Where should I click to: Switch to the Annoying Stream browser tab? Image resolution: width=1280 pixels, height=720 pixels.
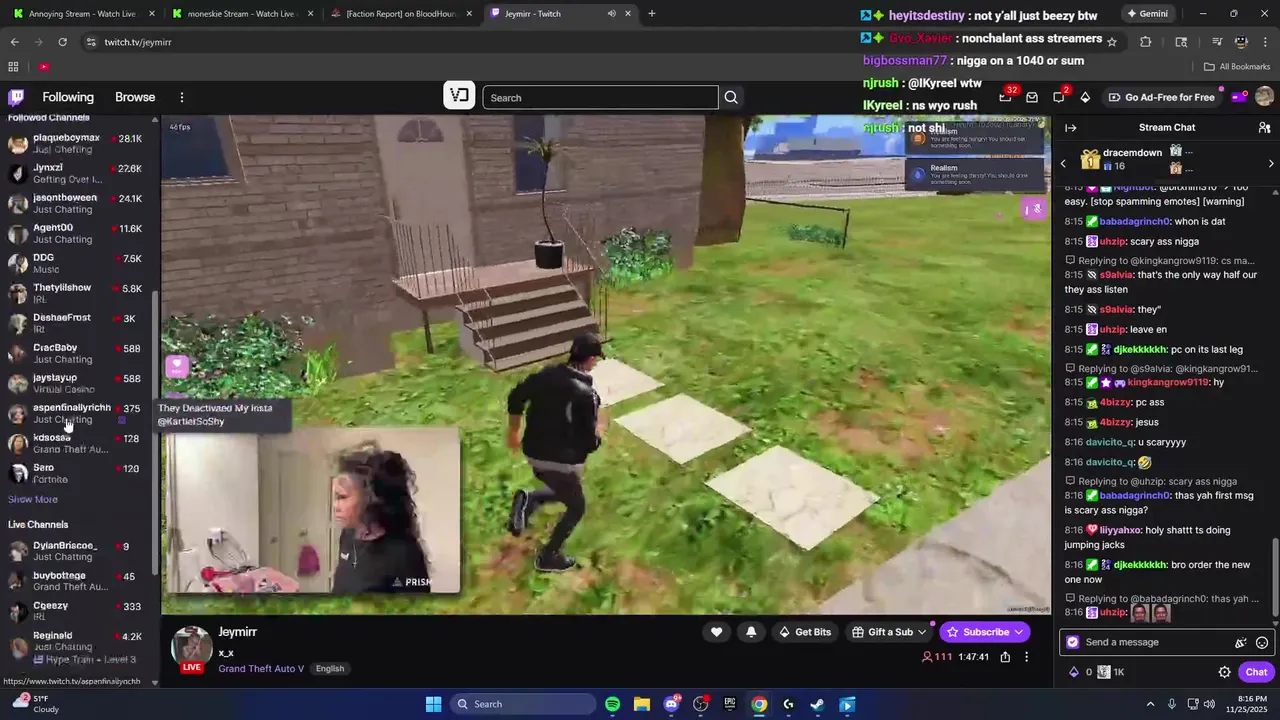(82, 14)
